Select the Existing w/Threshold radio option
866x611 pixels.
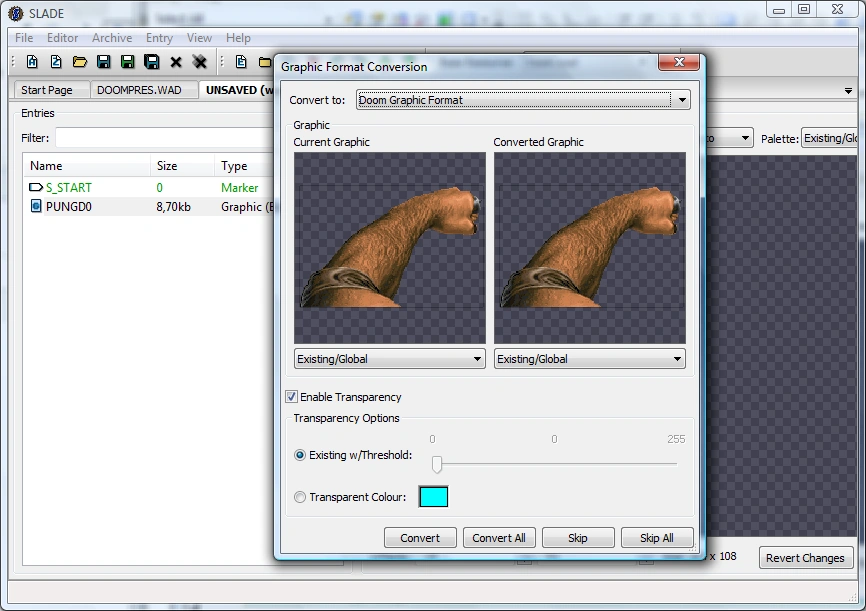coord(300,455)
